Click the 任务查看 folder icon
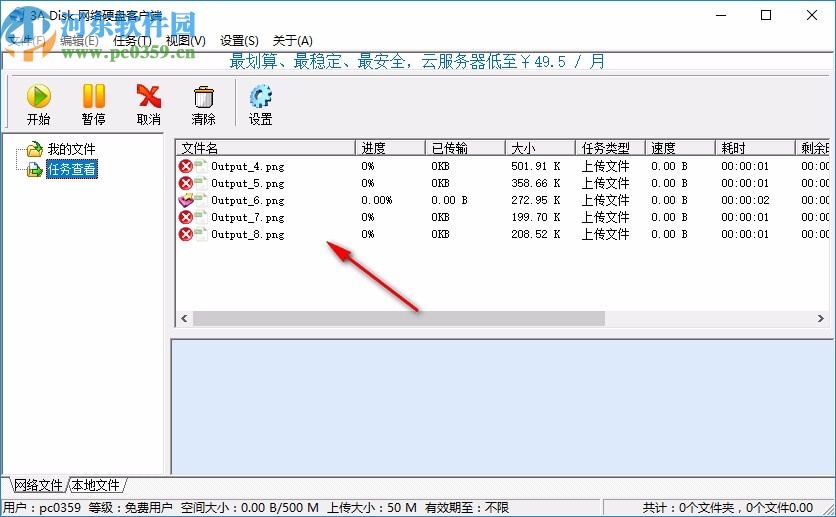Viewport: 836px width, 517px height. point(35,169)
